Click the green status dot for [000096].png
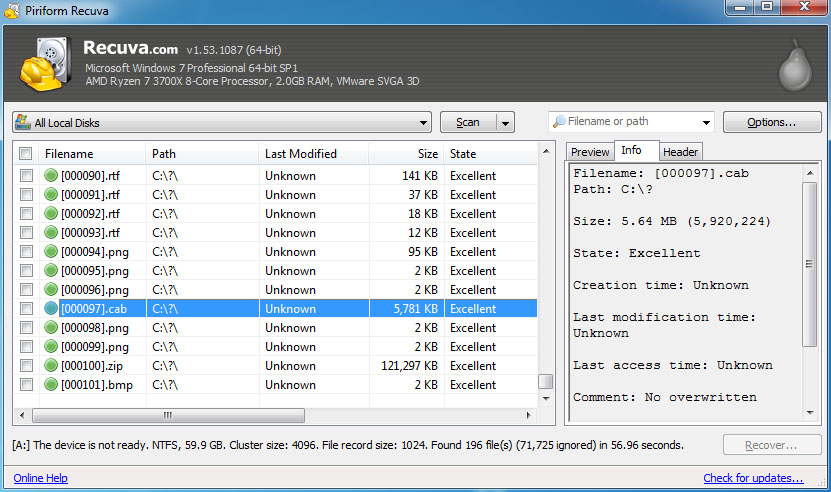Viewport: 831px width, 492px height. (51, 289)
